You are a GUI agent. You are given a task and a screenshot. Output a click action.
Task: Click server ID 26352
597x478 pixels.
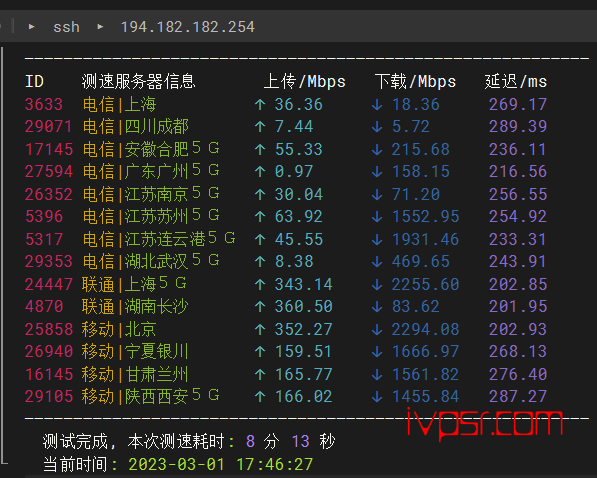(x=48, y=194)
